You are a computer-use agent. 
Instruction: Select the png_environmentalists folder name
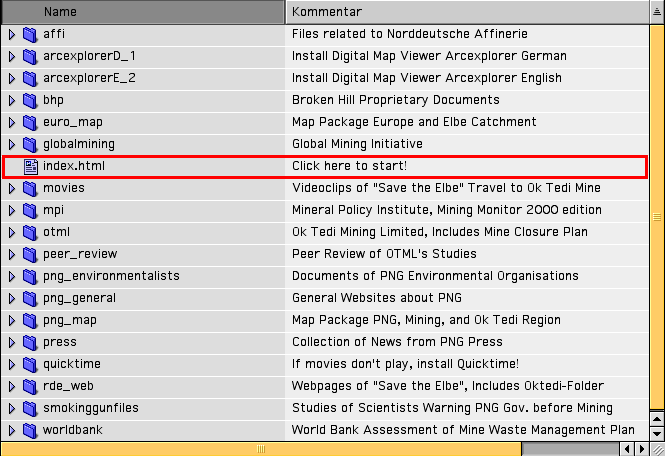(111, 277)
